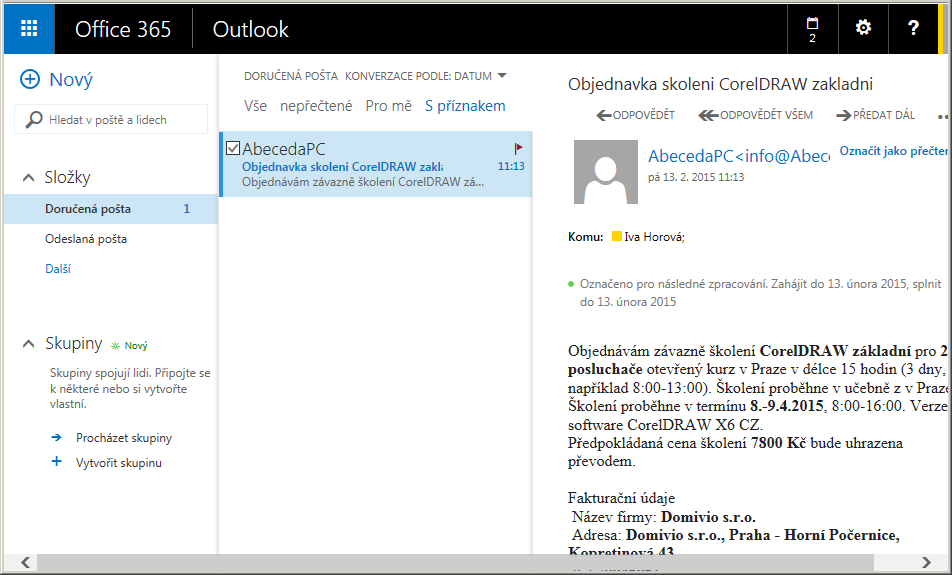Focus the Hledat v poště a lidech field
Screen dimensions: 952x575
click(x=111, y=120)
